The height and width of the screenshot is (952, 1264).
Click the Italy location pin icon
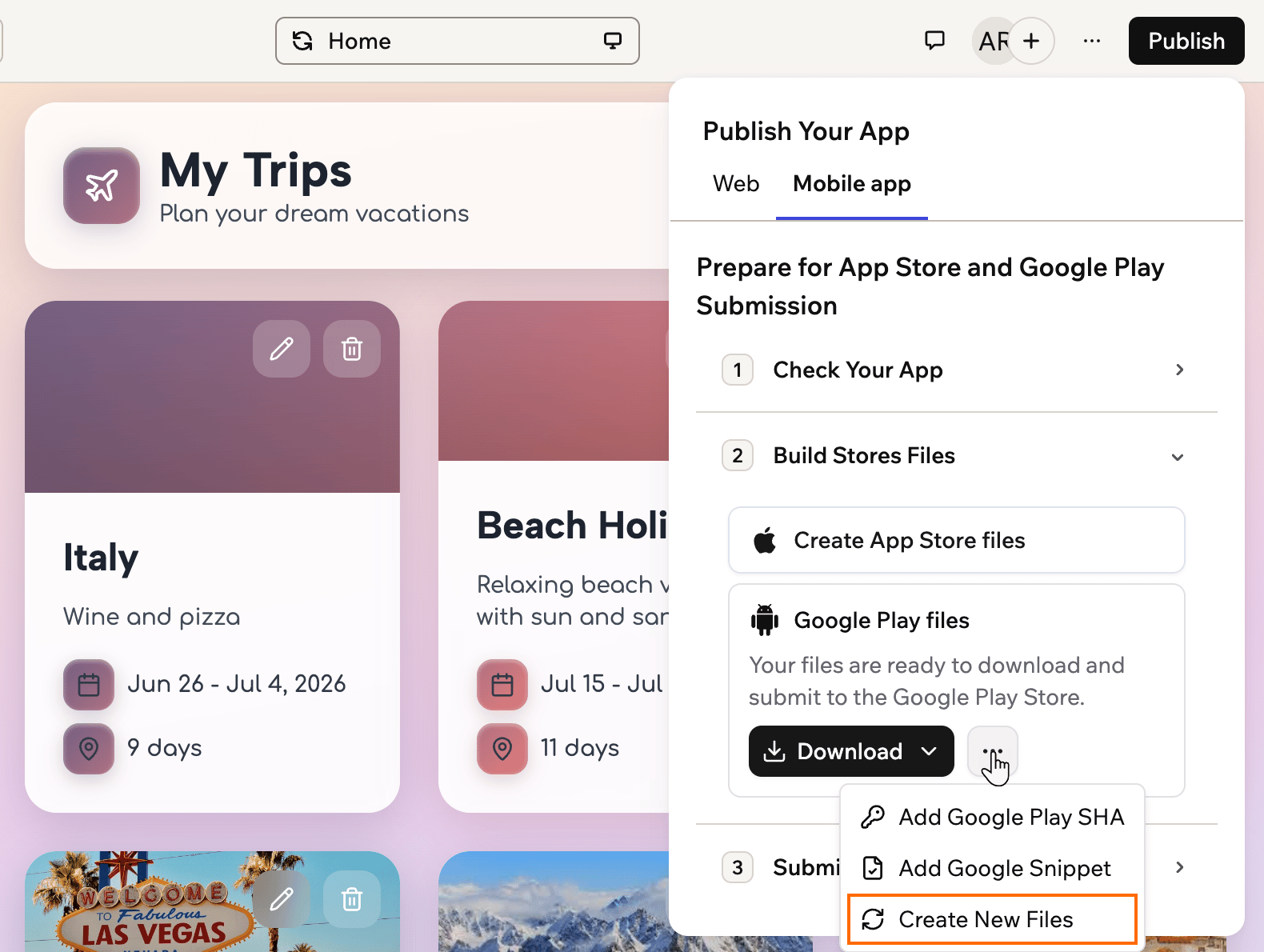89,749
